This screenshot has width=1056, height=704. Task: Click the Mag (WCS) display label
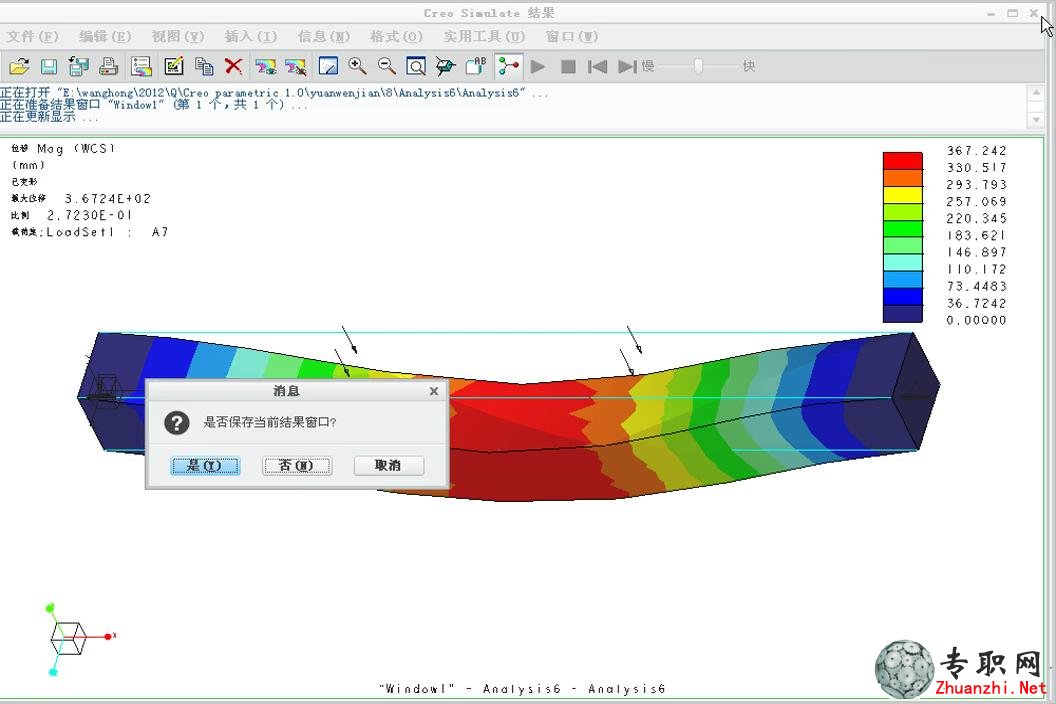pos(76,149)
